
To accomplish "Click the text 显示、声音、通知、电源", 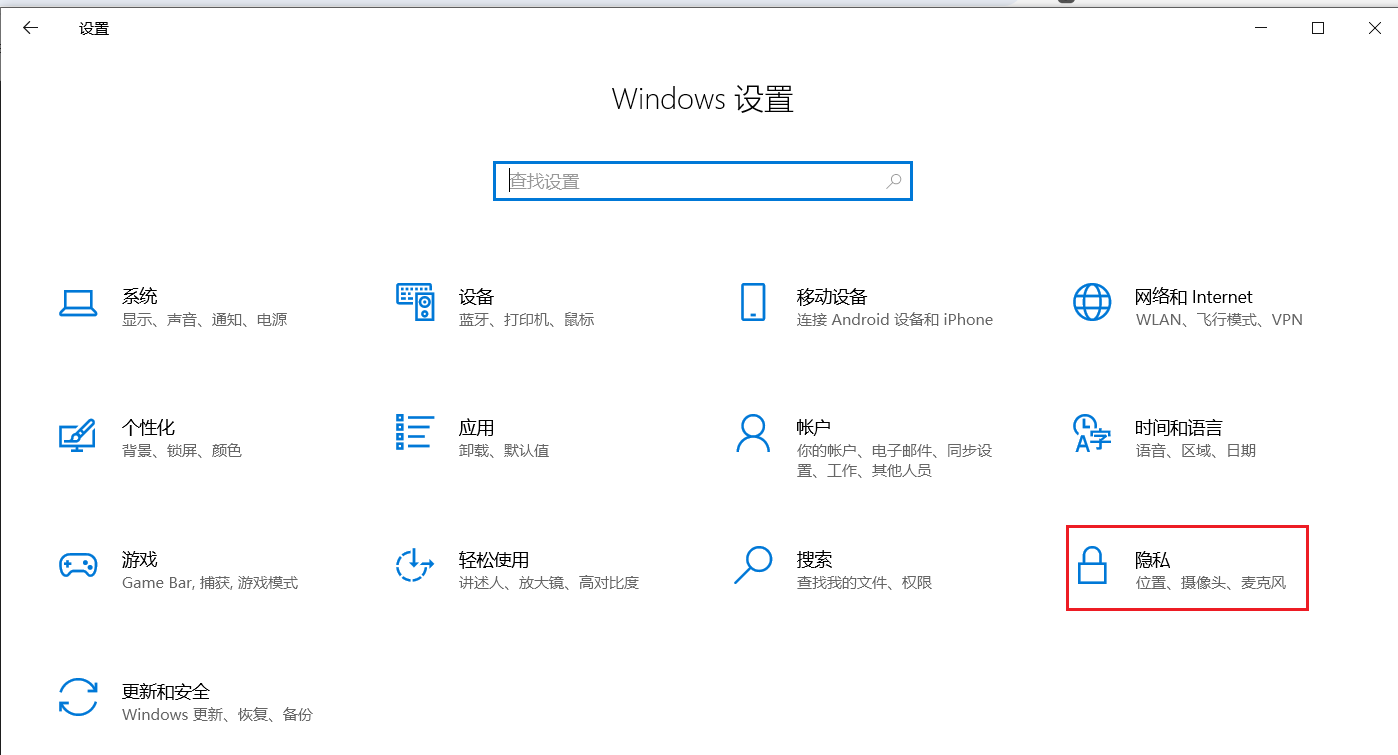I will [x=205, y=320].
